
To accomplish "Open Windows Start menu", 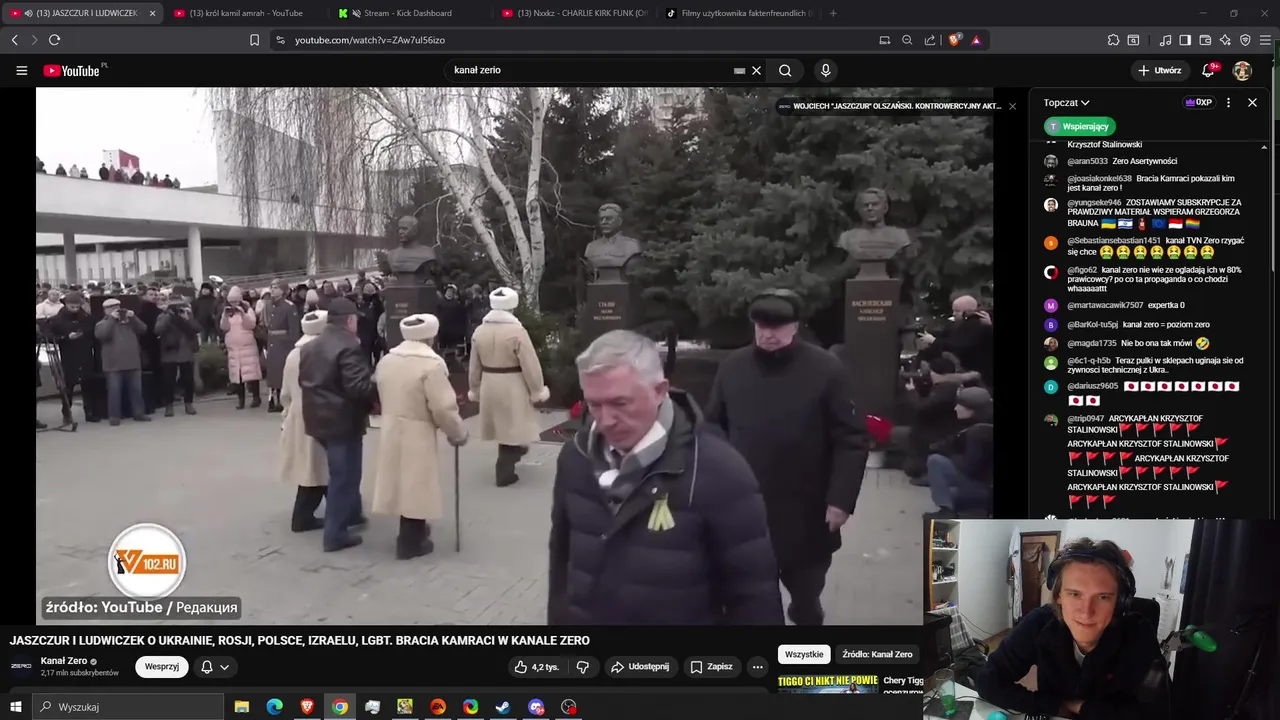I will click(15, 707).
